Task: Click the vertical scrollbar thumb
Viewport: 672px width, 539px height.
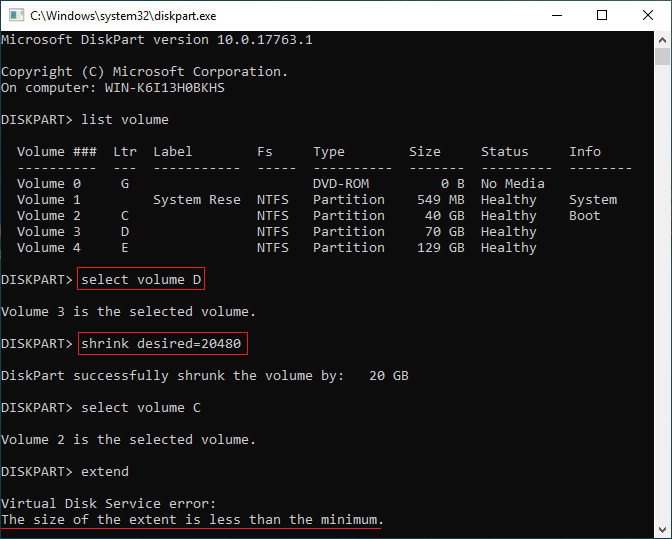Action: click(663, 58)
